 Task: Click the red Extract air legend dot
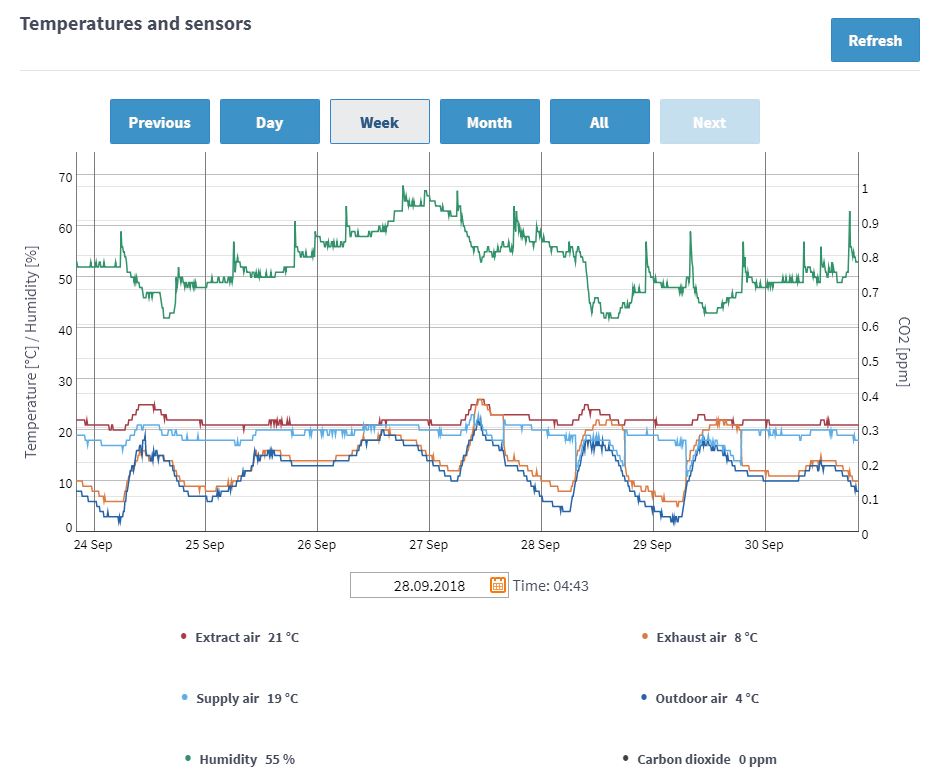pyautogui.click(x=182, y=636)
